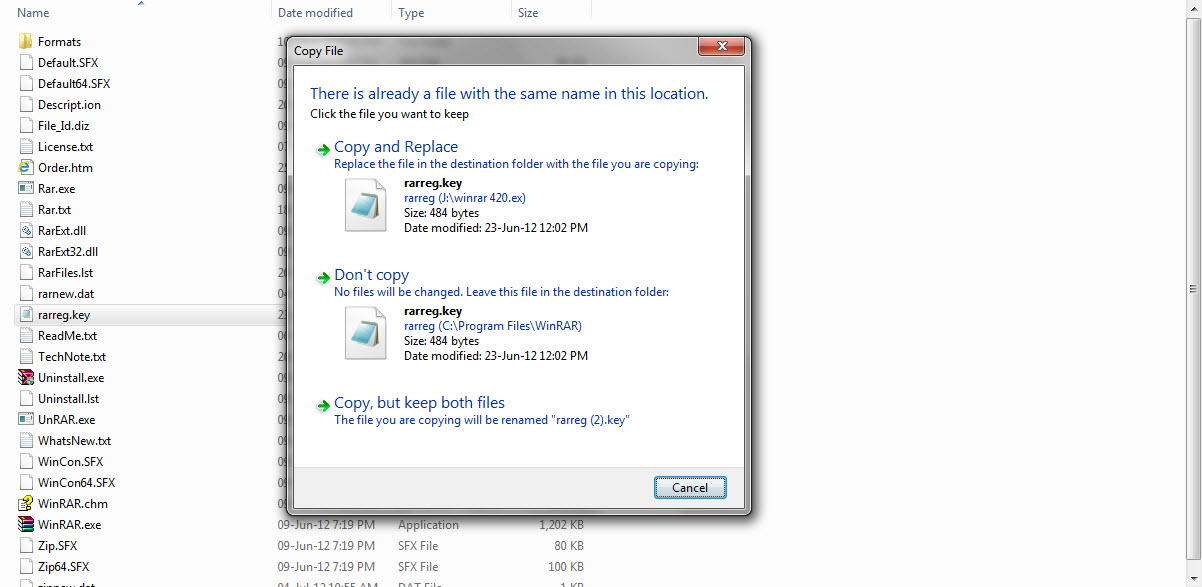Select the UnRAR.exe application icon
This screenshot has width=1202, height=587.
(26, 419)
